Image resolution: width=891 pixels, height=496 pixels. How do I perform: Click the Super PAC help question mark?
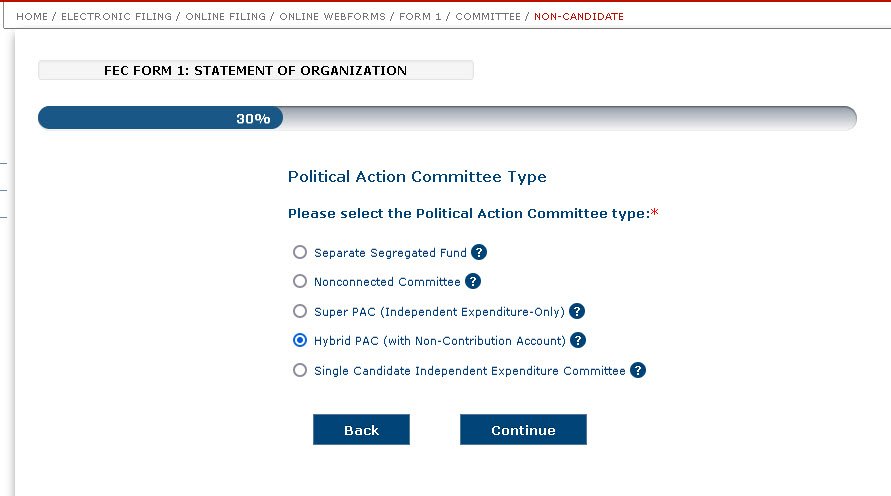(x=577, y=311)
